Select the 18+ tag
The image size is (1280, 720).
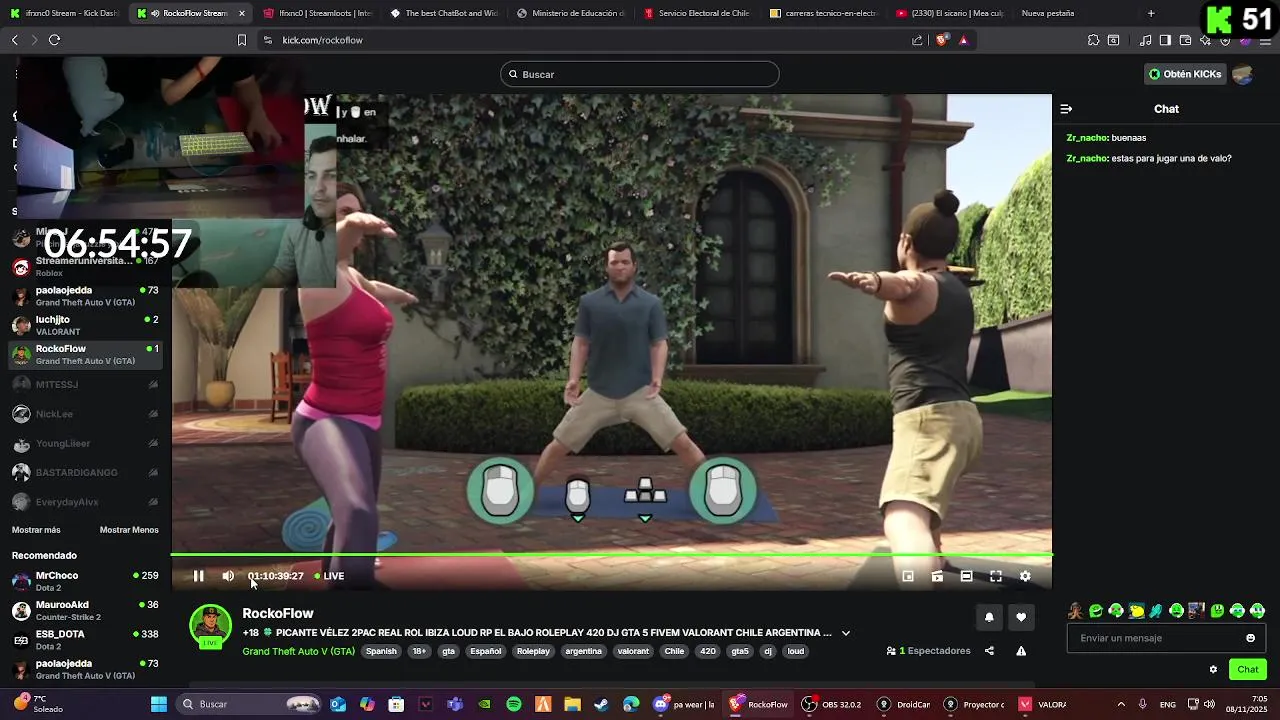[419, 651]
